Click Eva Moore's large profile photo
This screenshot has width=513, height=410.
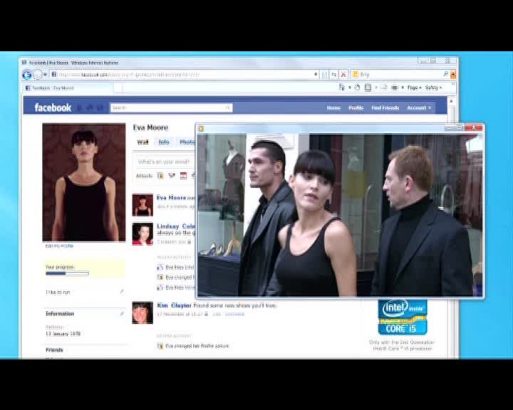[84, 182]
